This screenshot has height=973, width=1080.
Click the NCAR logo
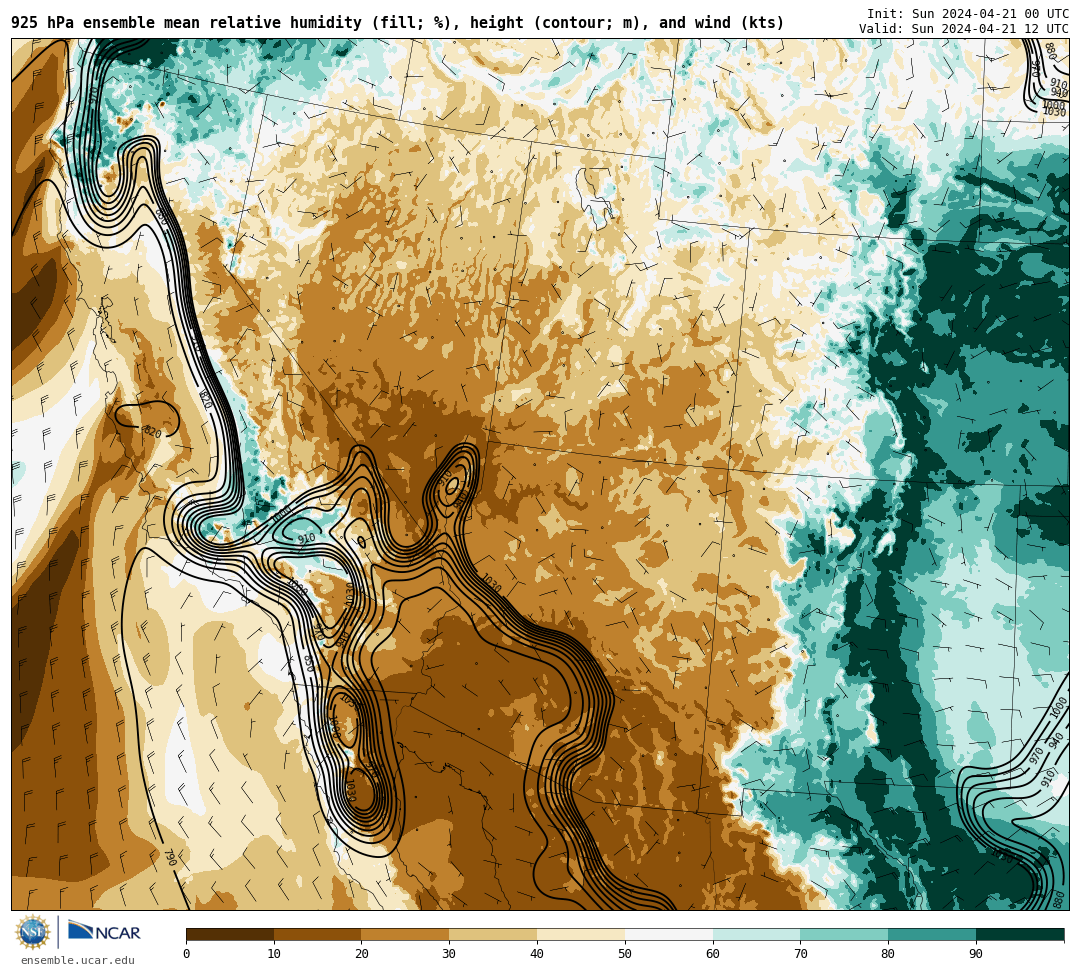[104, 931]
